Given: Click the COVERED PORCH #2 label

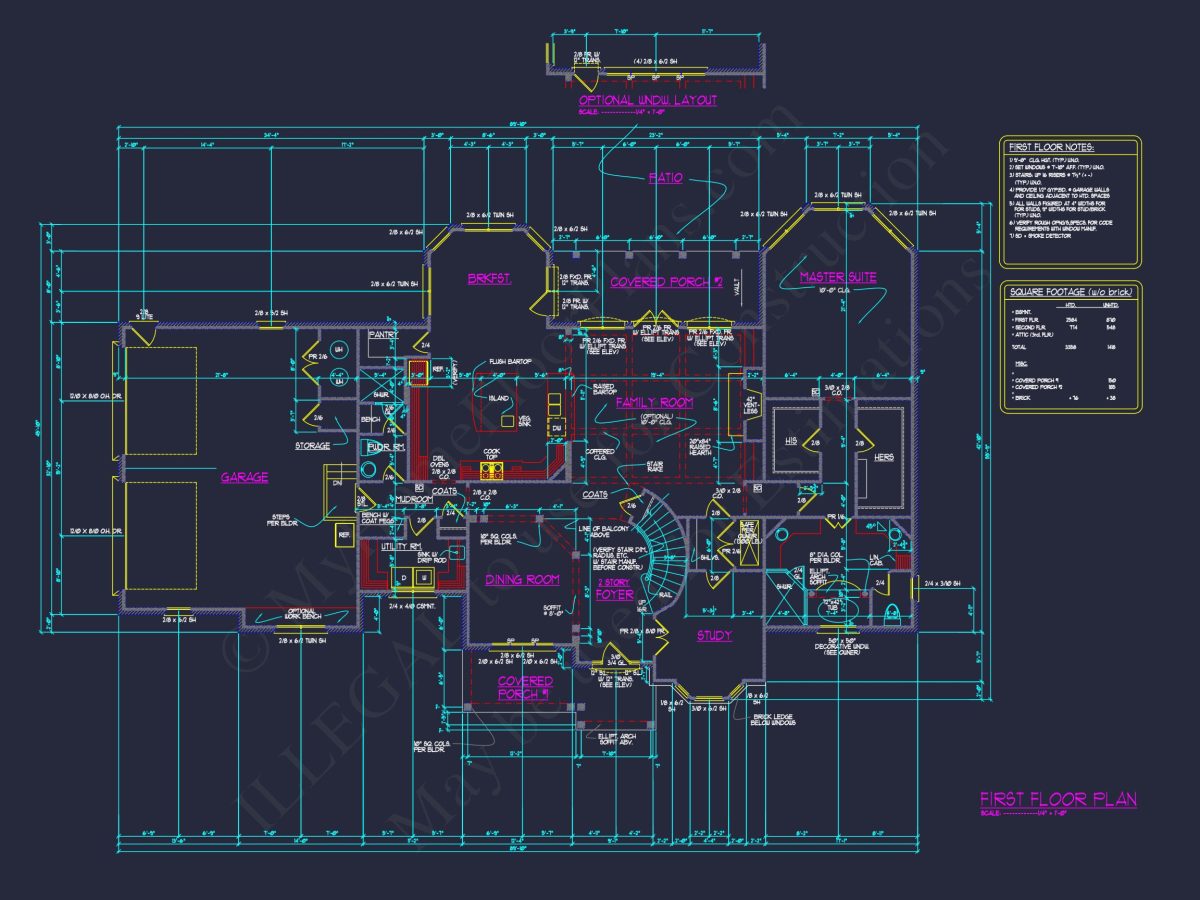Looking at the screenshot, I should click(x=666, y=282).
